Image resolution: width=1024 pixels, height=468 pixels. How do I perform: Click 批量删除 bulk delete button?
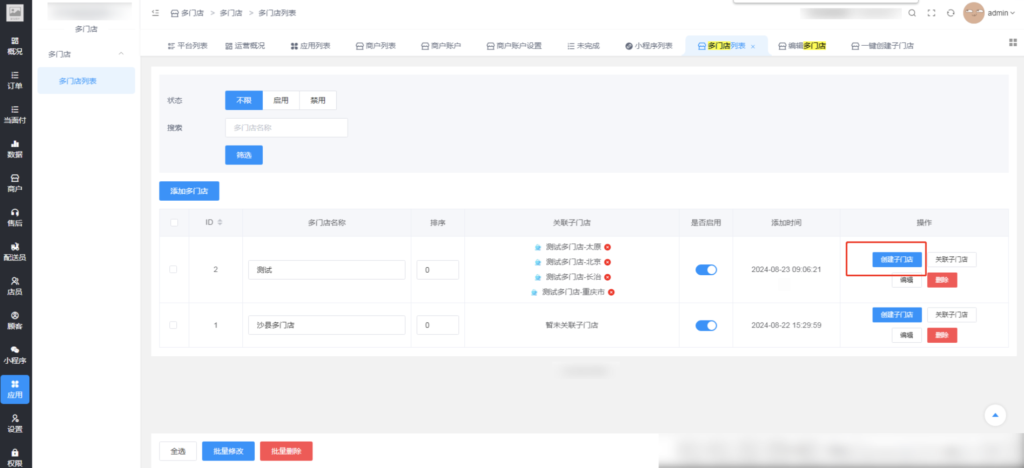click(286, 451)
